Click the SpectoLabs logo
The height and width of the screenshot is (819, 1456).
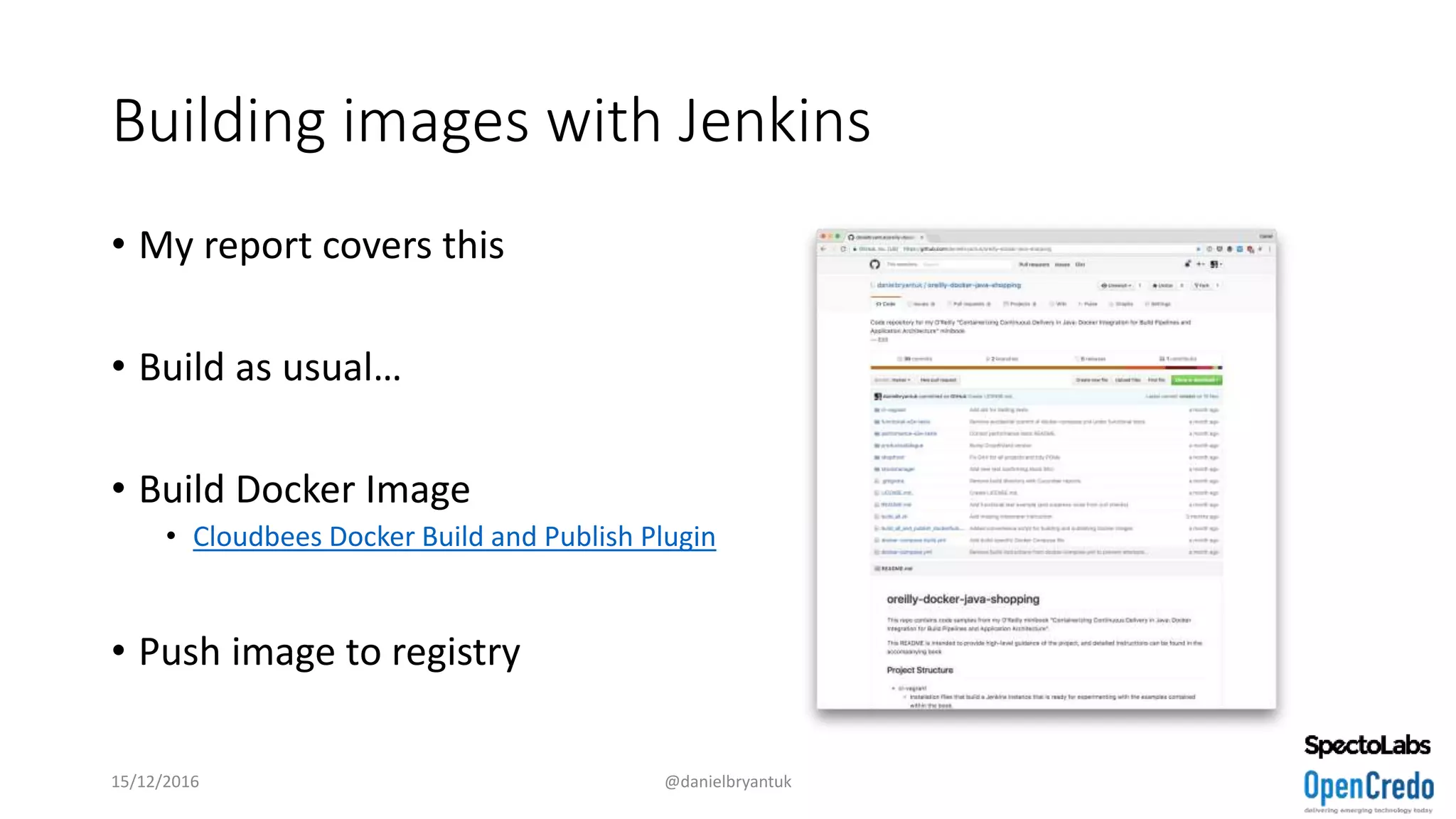click(x=1367, y=746)
